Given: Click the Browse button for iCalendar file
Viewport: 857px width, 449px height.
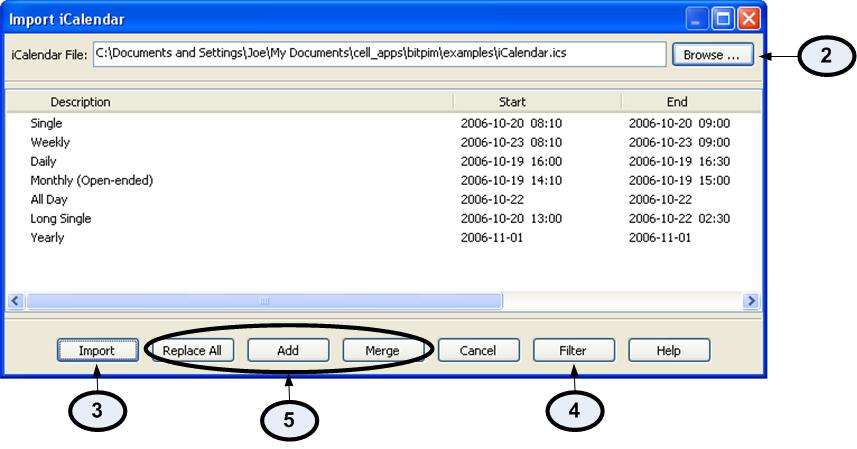Looking at the screenshot, I should tap(713, 55).
